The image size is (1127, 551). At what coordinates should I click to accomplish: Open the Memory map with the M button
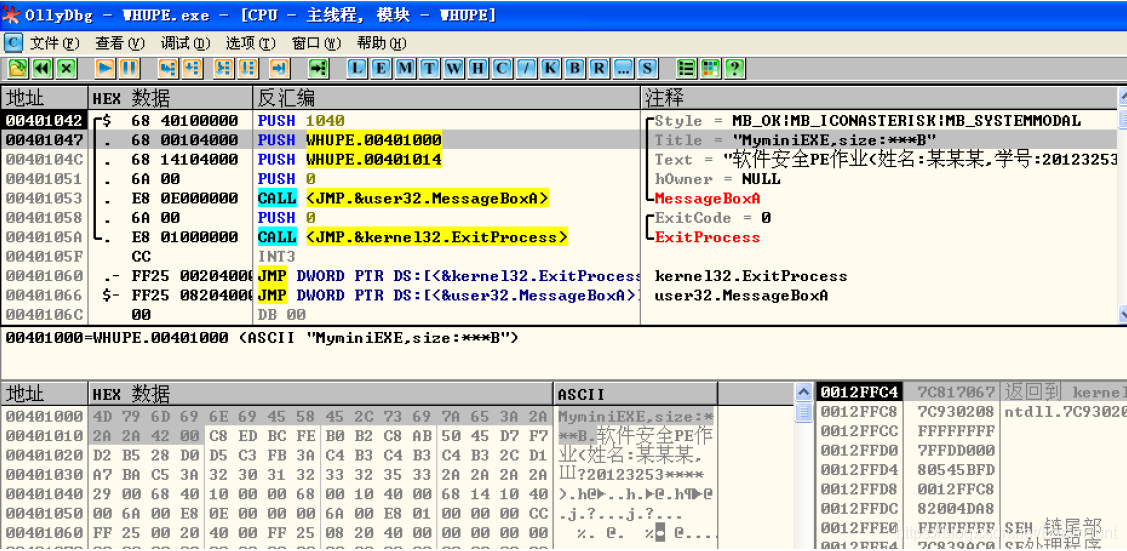[405, 68]
